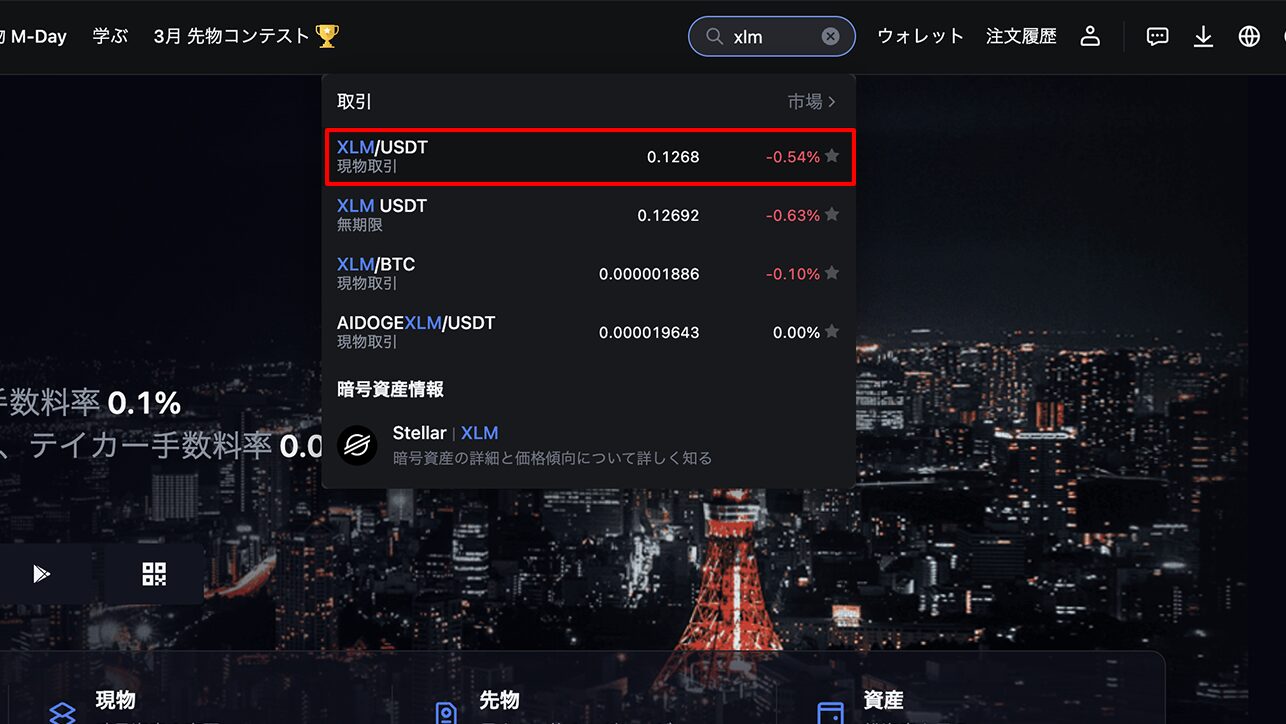Image resolution: width=1286 pixels, height=724 pixels.
Task: Click the Google Play store icon
Action: [x=41, y=574]
